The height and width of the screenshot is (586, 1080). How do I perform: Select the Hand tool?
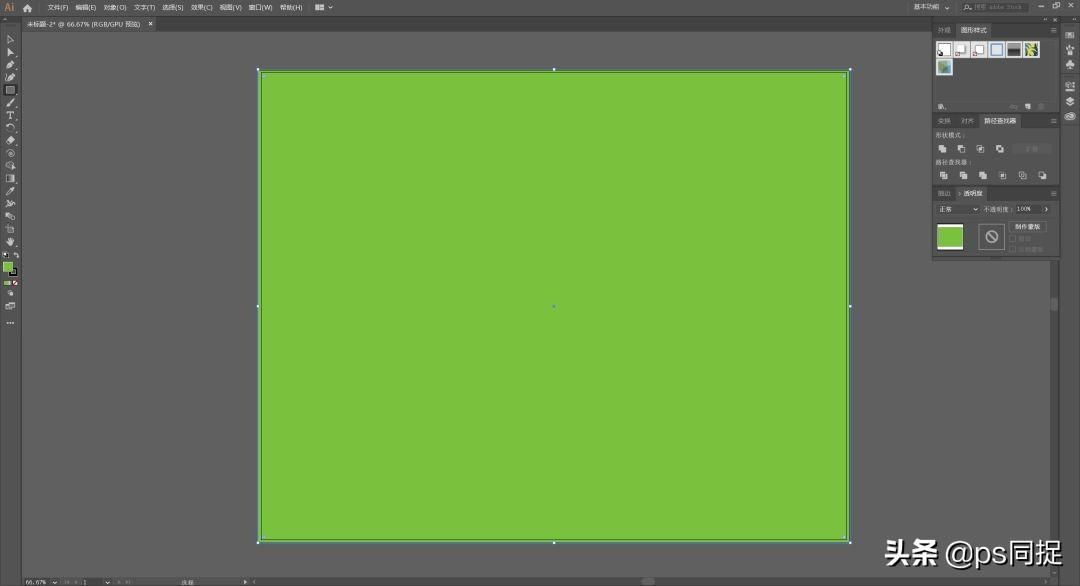click(x=10, y=242)
